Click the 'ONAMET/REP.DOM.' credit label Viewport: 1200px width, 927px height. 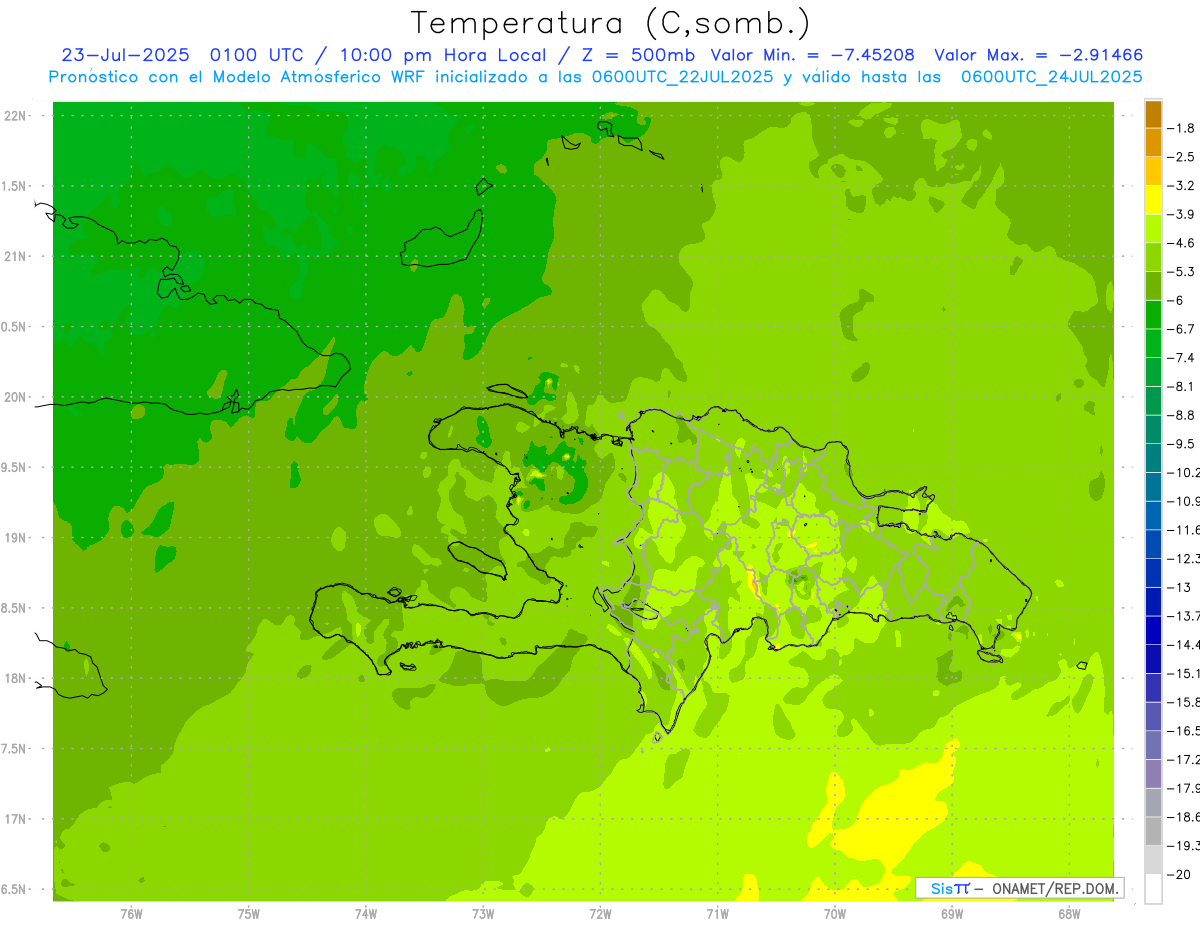[x=1054, y=888]
